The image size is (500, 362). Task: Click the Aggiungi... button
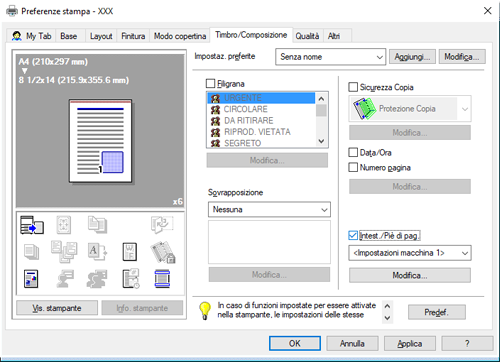click(x=412, y=57)
